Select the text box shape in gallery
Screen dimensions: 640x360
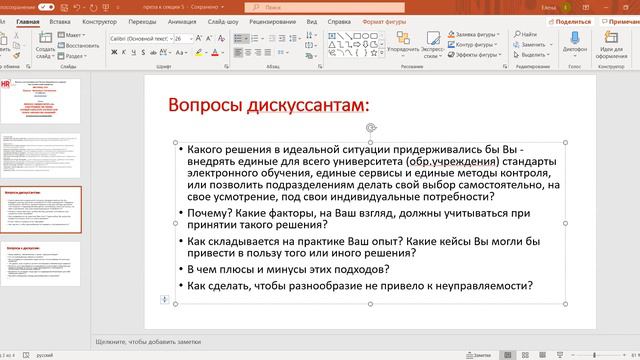(332, 36)
